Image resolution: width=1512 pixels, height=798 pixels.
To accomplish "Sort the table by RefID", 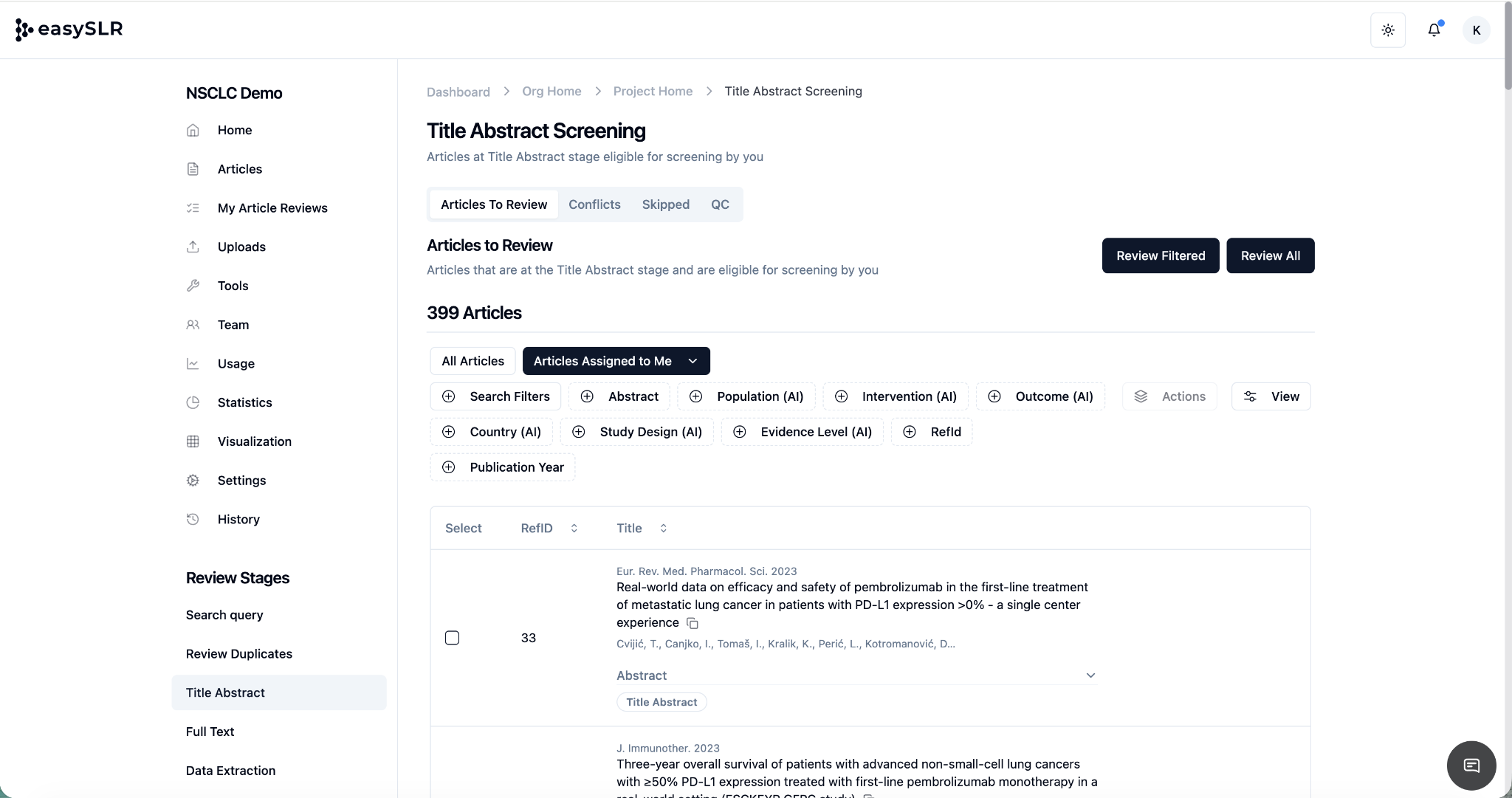I will (574, 528).
